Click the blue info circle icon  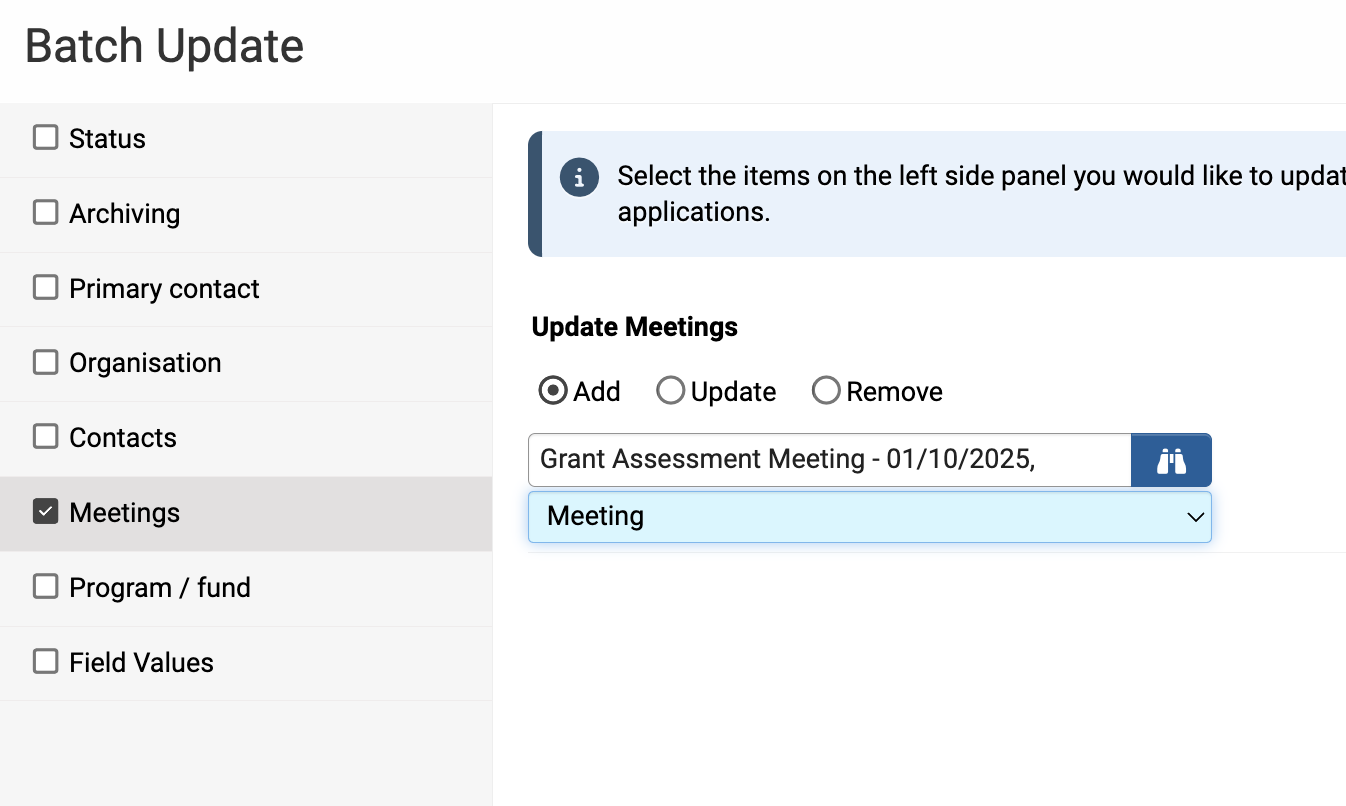click(x=579, y=178)
